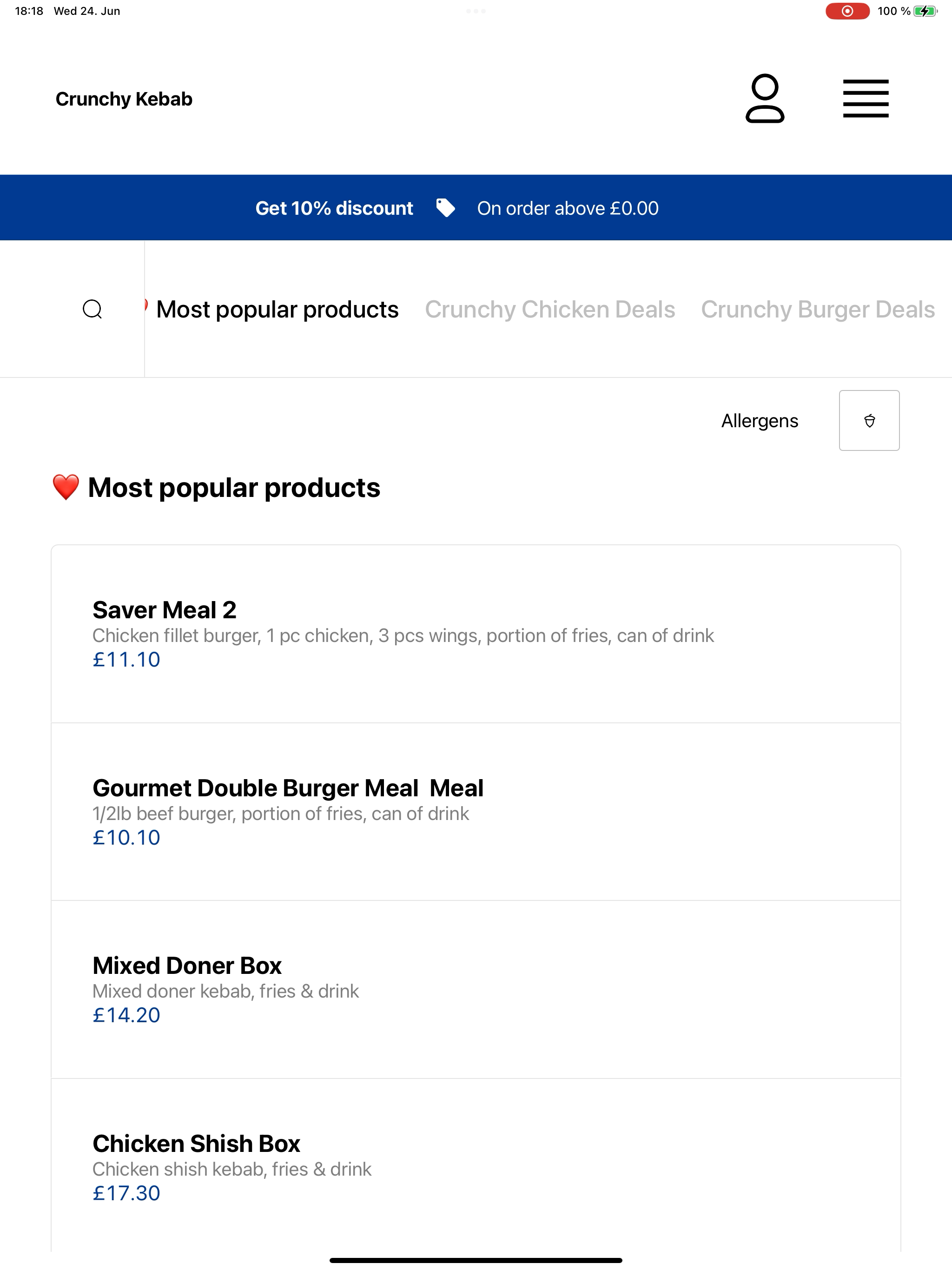Click the £14.20 price of Mixed Doner

pos(126,1015)
